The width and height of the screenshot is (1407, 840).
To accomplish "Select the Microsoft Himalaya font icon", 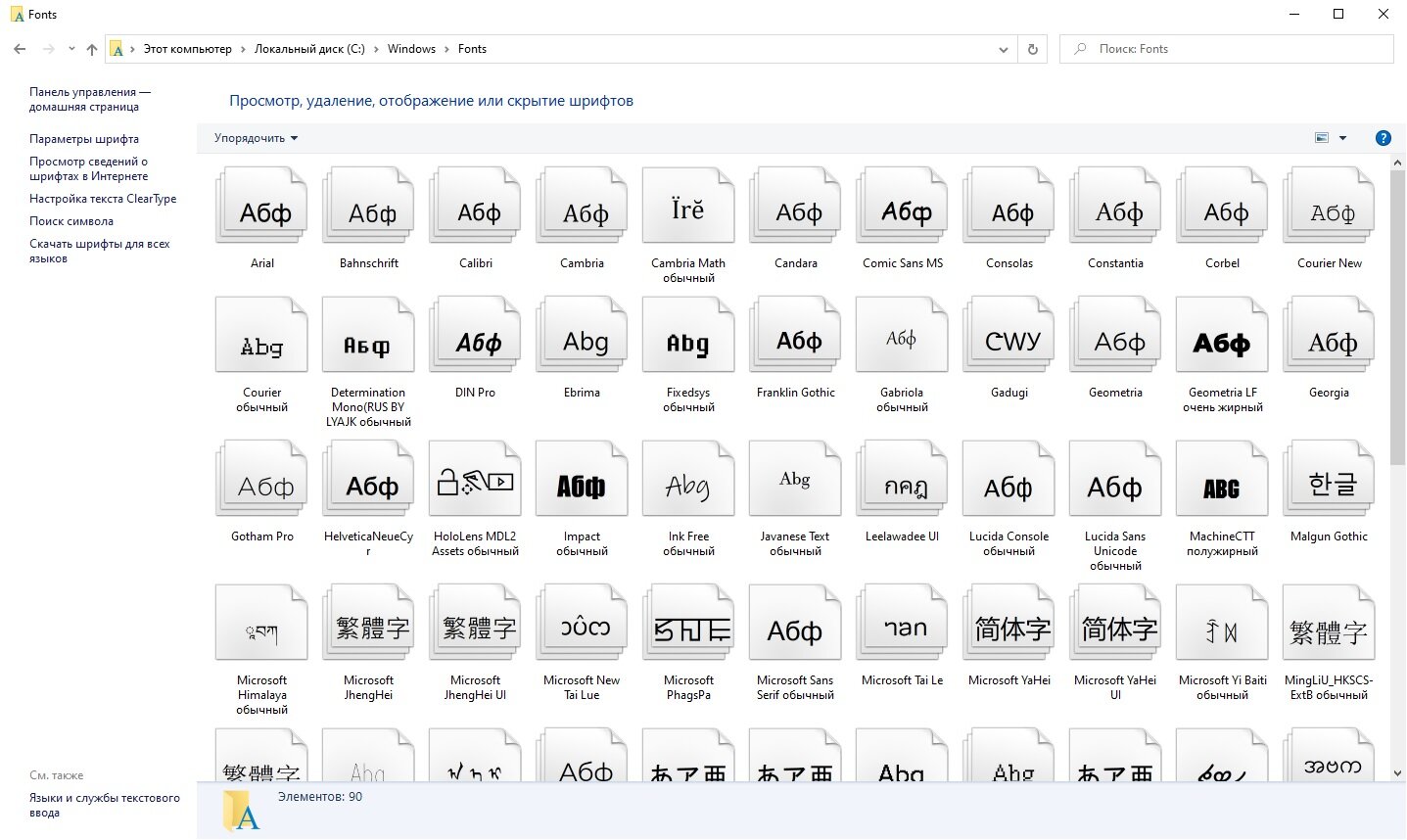I will 261,623.
